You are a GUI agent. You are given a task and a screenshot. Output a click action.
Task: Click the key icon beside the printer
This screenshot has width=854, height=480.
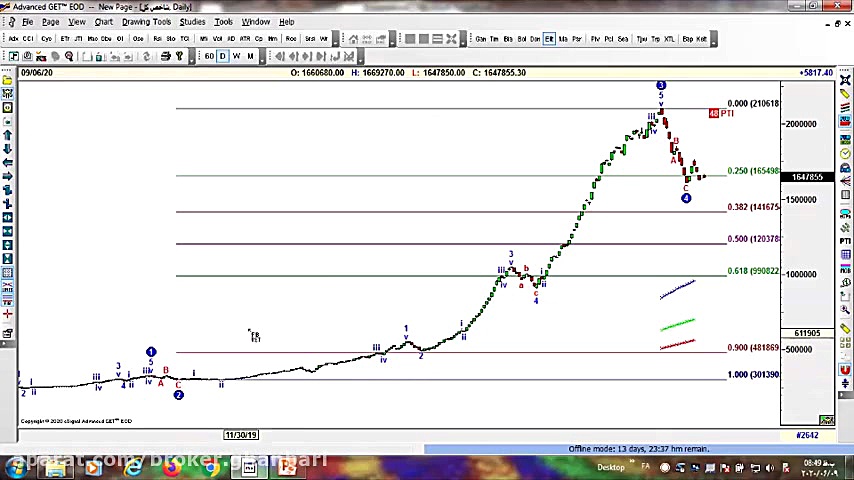[x=179, y=56]
